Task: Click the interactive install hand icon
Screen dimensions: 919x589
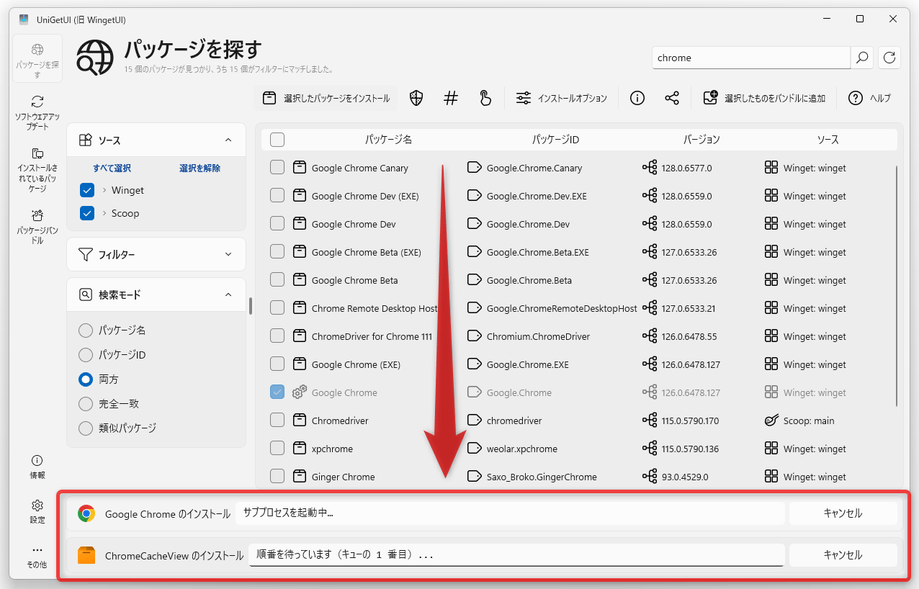Action: pos(485,98)
